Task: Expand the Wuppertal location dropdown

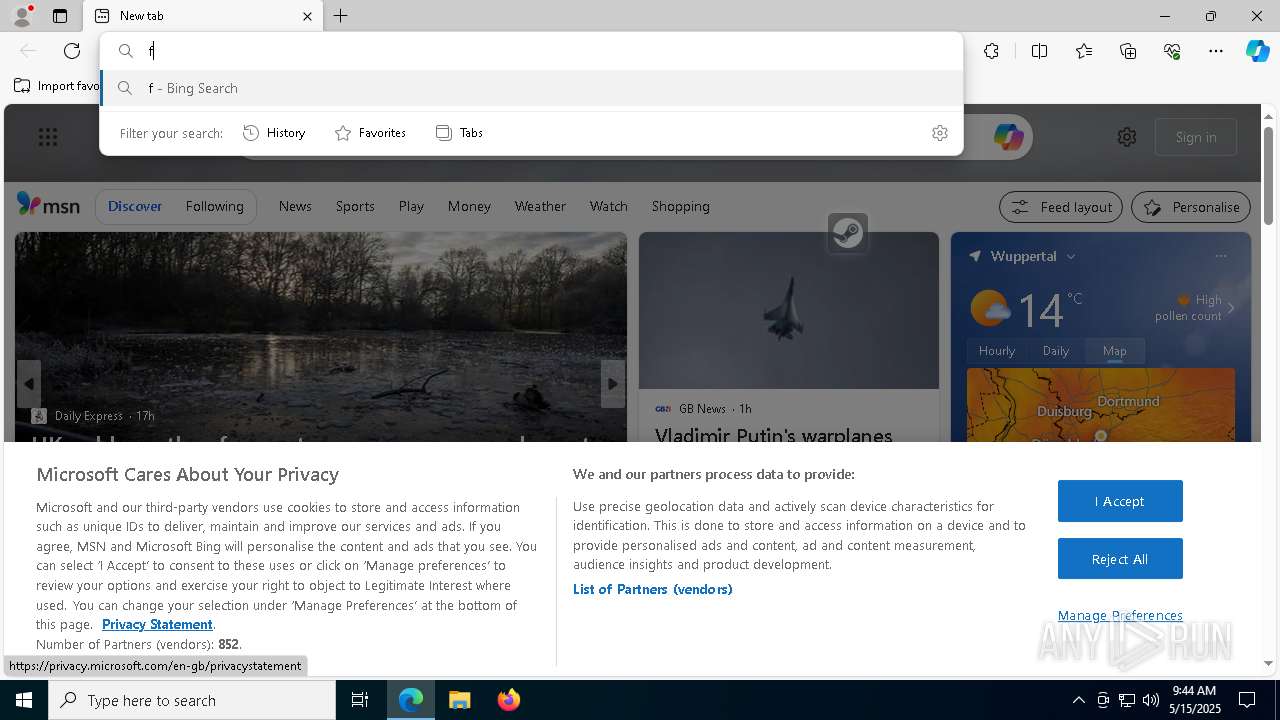Action: tap(1071, 257)
